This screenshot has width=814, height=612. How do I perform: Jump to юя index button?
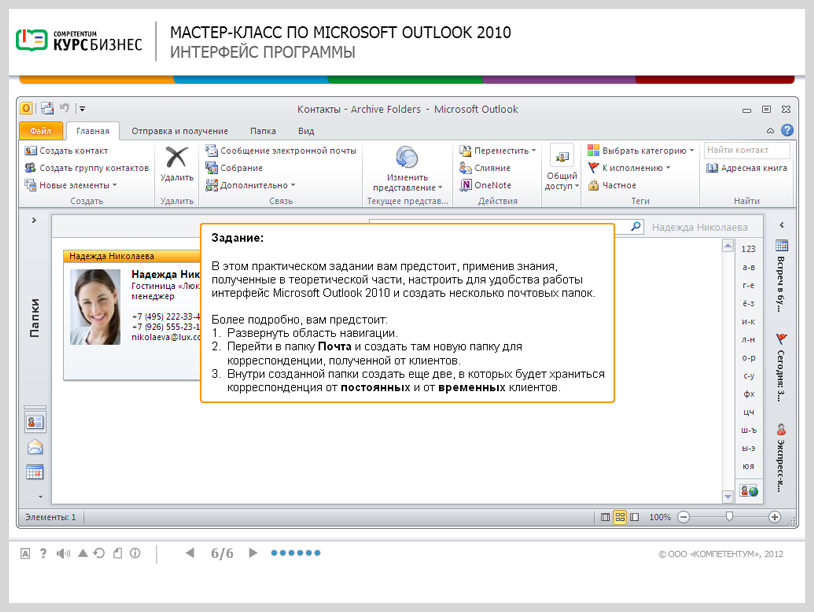(748, 466)
